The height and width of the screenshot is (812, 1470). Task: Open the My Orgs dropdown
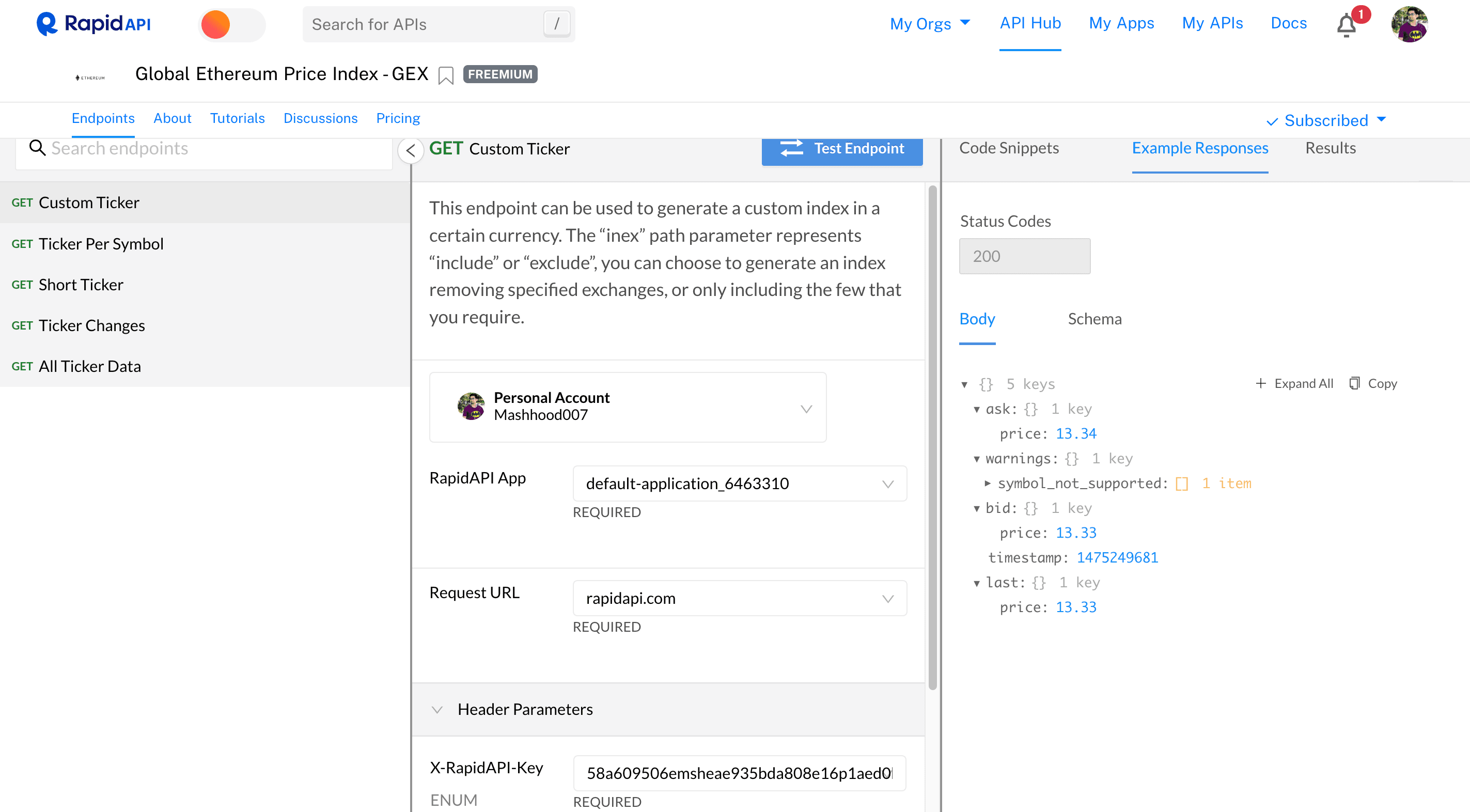(x=930, y=23)
